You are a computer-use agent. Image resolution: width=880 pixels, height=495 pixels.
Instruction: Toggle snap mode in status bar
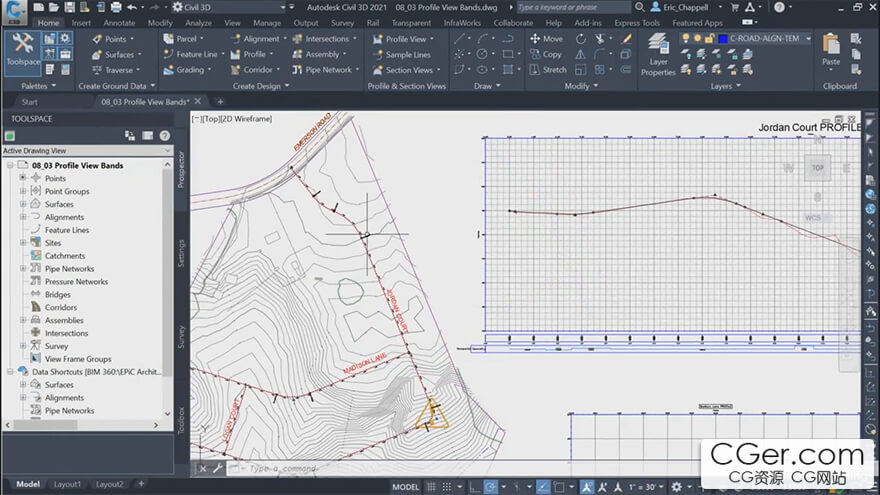pos(447,487)
